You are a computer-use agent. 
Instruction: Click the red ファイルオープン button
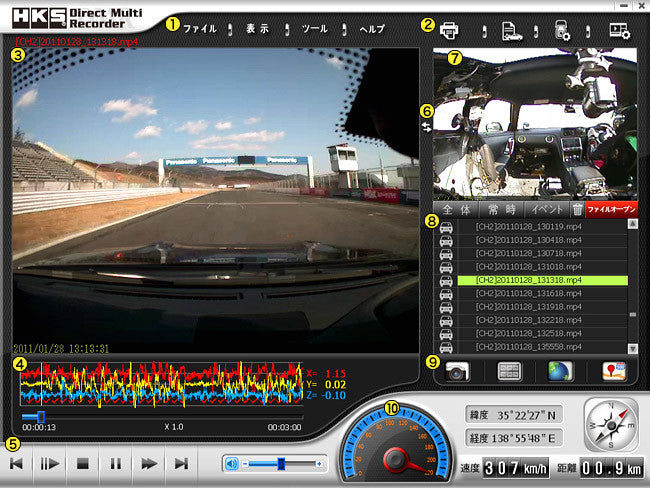612,209
